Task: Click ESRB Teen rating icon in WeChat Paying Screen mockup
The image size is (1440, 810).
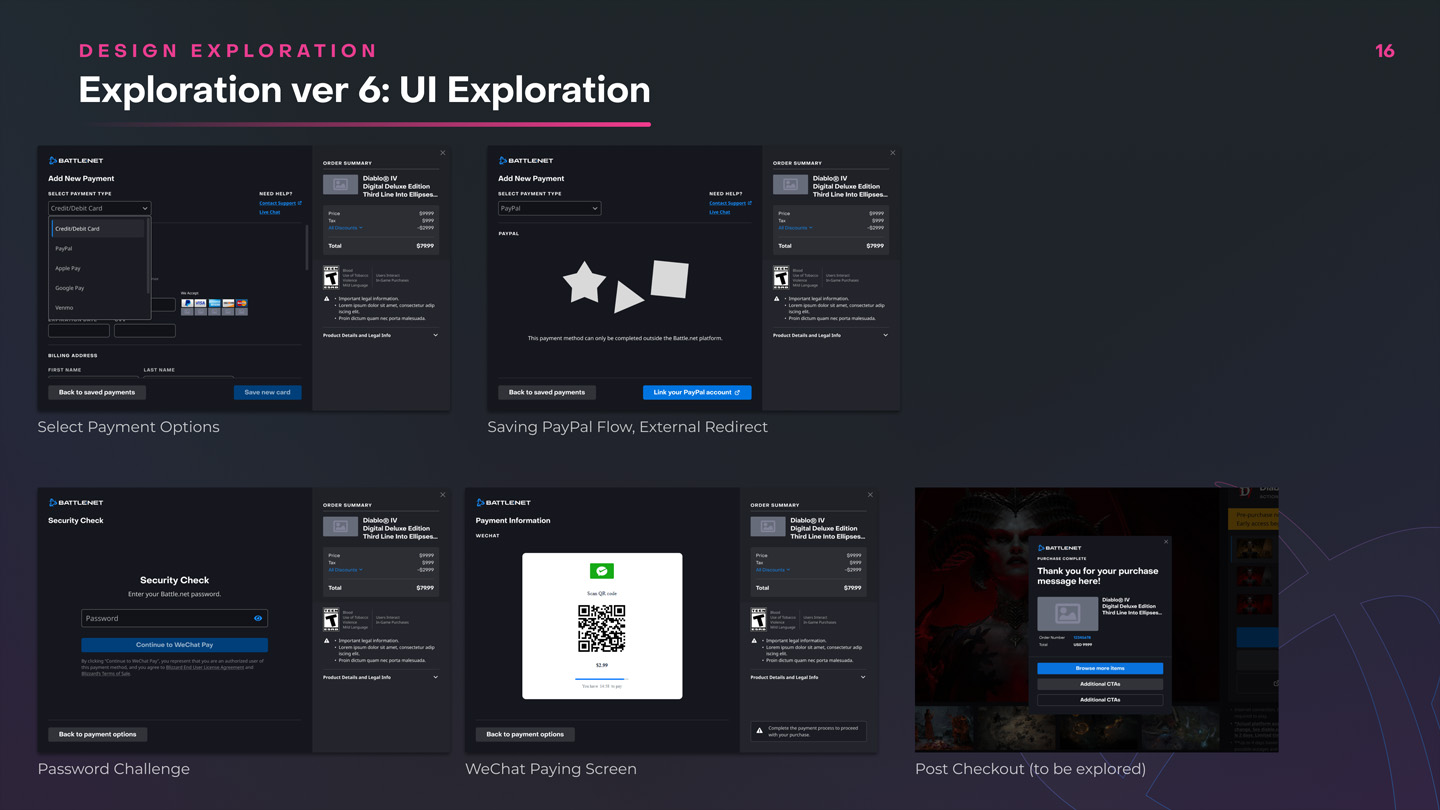Action: tap(758, 620)
